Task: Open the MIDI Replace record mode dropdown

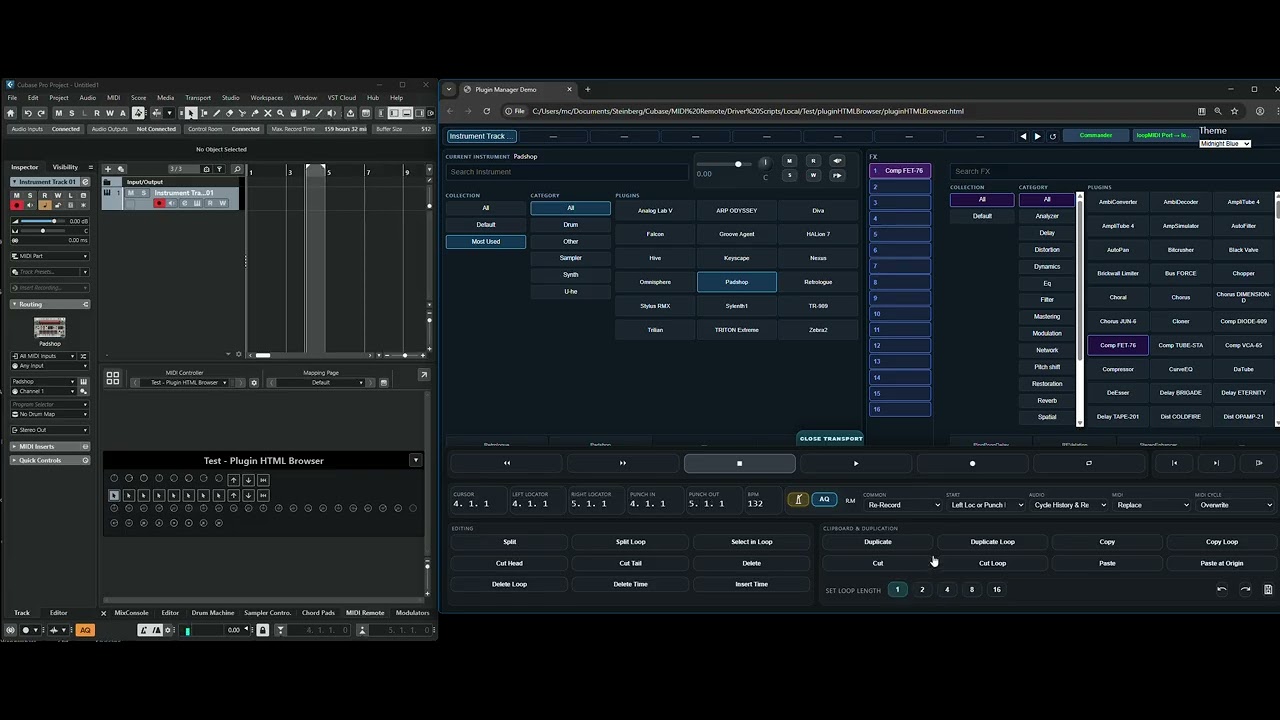Action: click(1152, 505)
